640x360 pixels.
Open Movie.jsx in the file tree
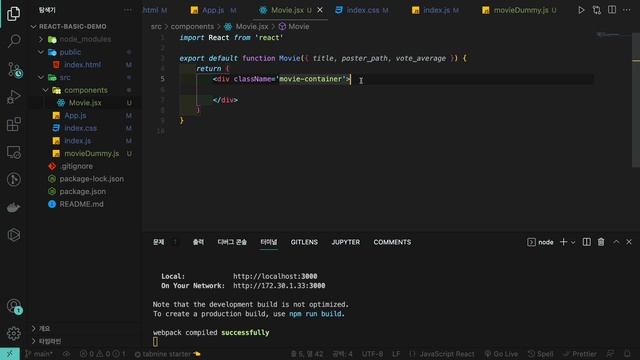tap(85, 103)
